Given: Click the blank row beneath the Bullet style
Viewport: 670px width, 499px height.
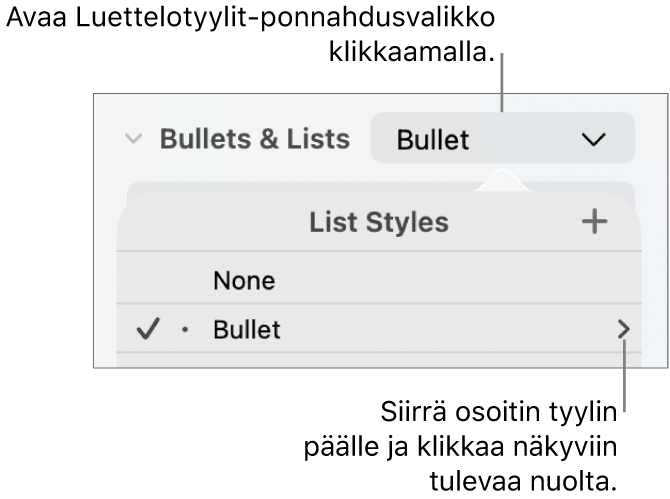Looking at the screenshot, I should click(x=378, y=360).
